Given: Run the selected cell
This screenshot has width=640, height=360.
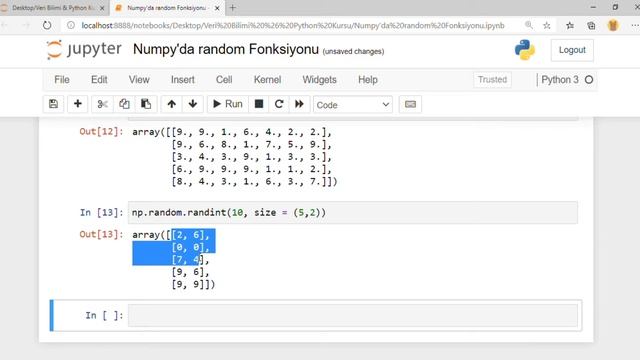Looking at the screenshot, I should (x=228, y=104).
